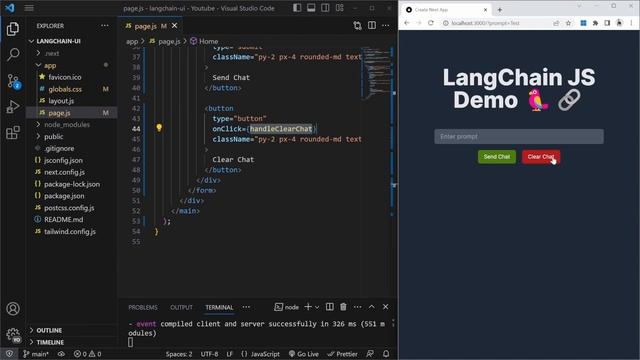Screen dimensions: 640x360
Task: Expand the TIMELINE section
Action: pos(50,342)
